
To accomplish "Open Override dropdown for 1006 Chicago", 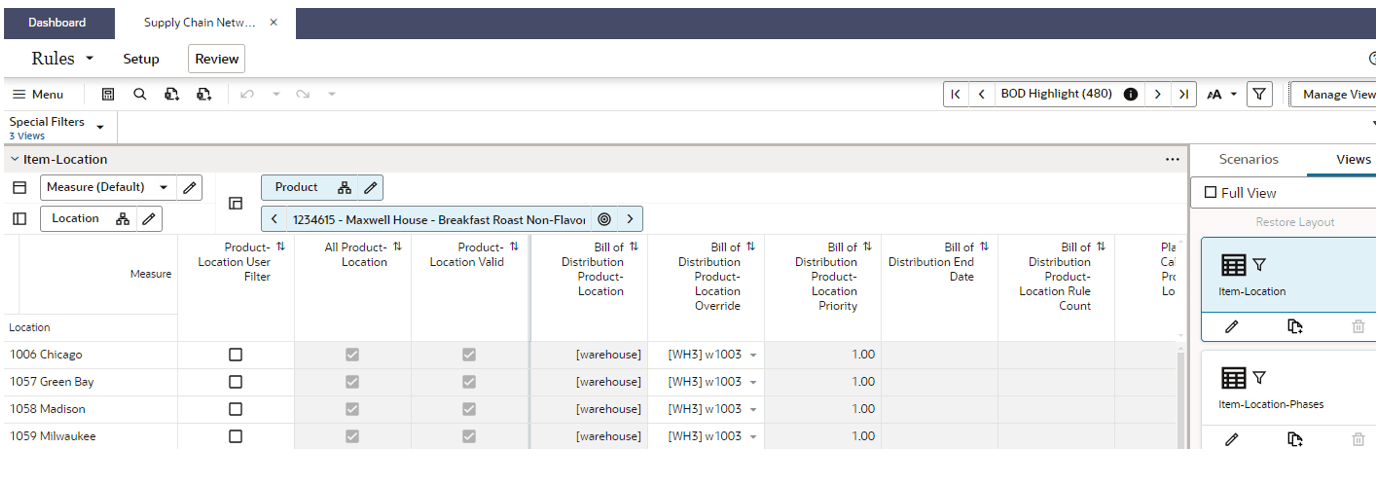I will [x=753, y=355].
